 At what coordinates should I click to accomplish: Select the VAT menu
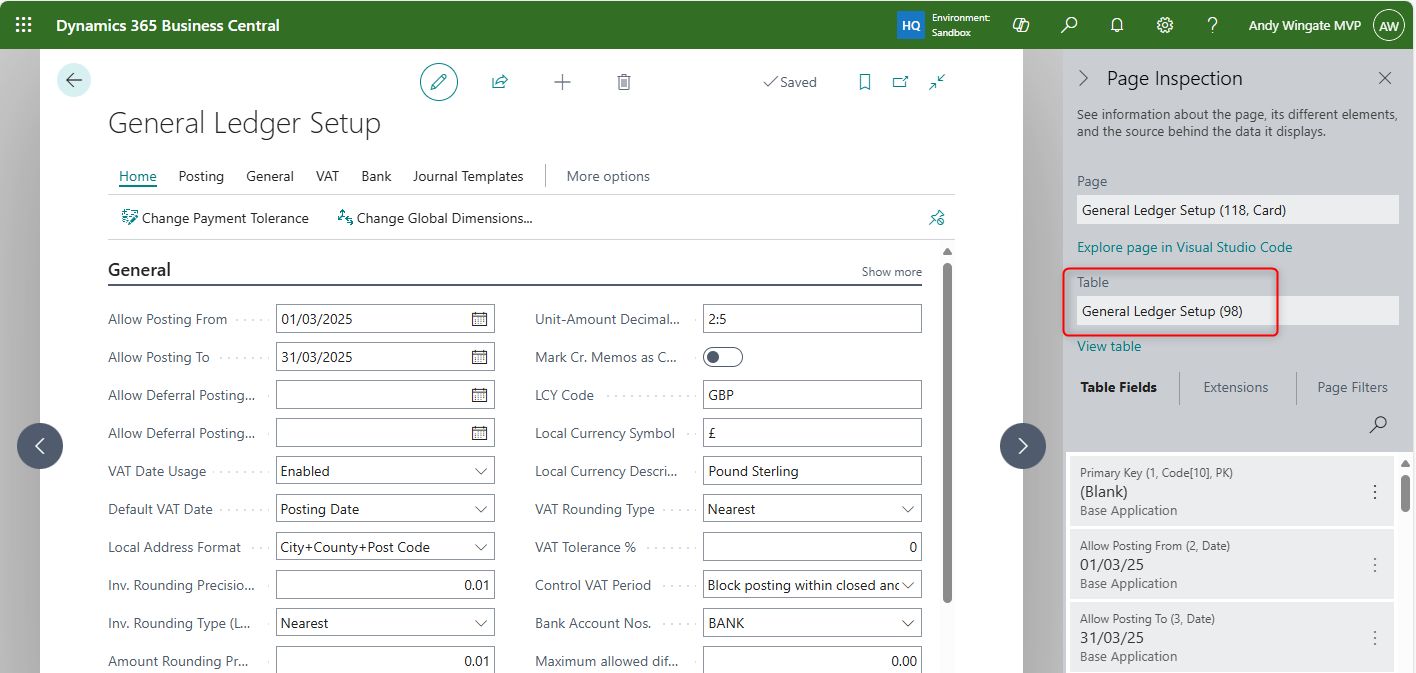pyautogui.click(x=328, y=176)
